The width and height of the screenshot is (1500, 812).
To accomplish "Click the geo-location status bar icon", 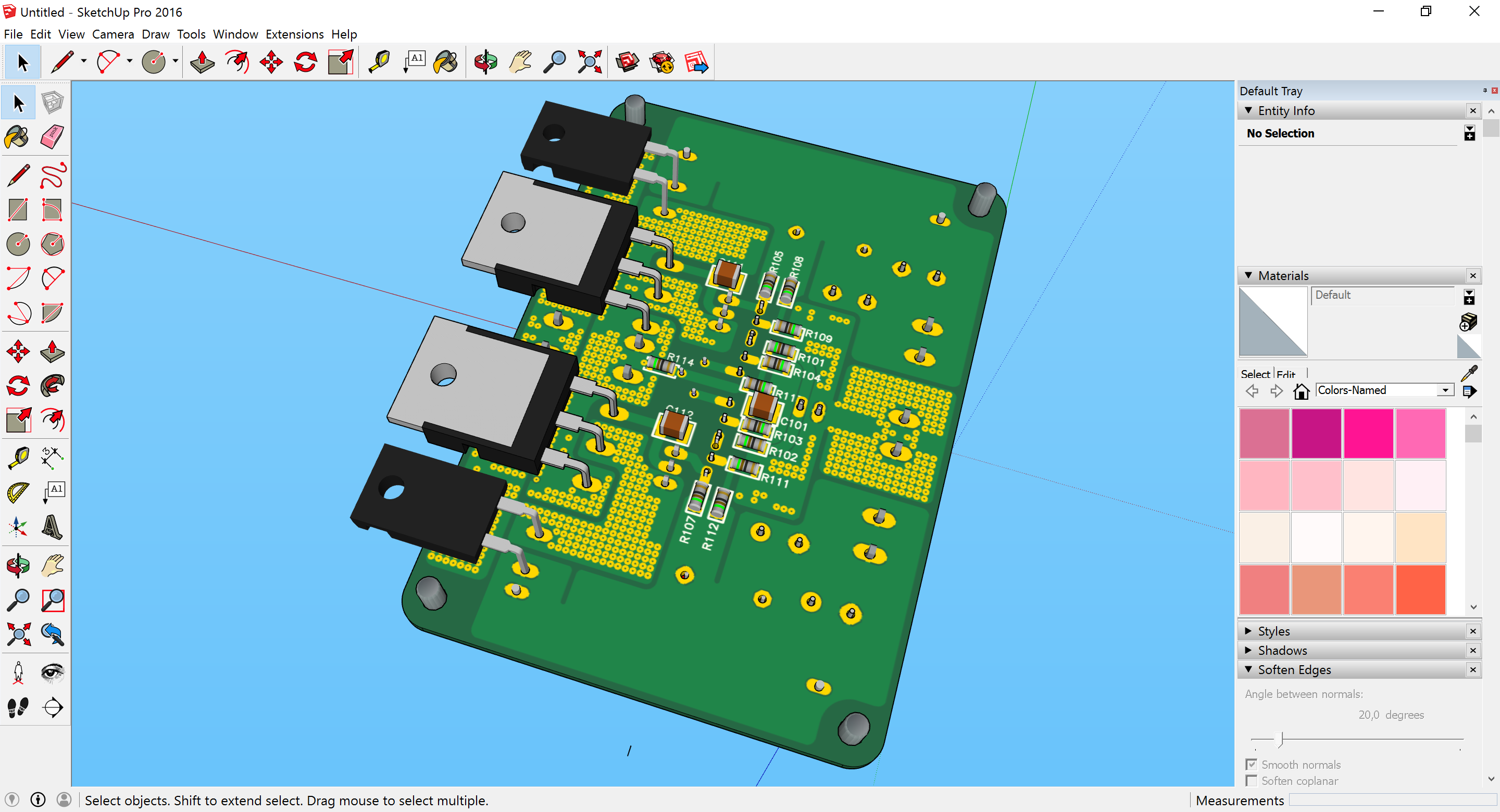I will (x=12, y=800).
